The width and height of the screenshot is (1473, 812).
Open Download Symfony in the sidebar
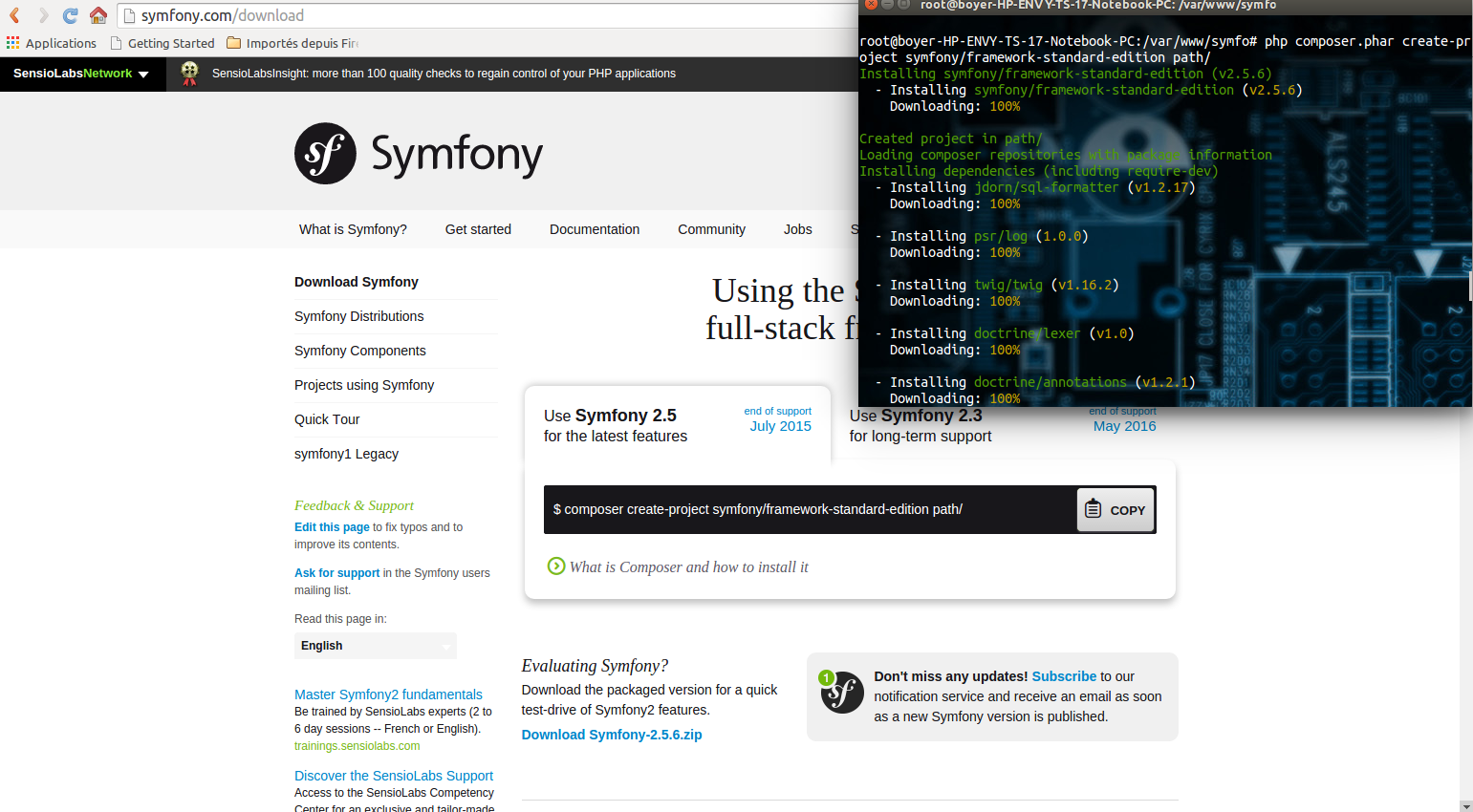pyautogui.click(x=357, y=282)
